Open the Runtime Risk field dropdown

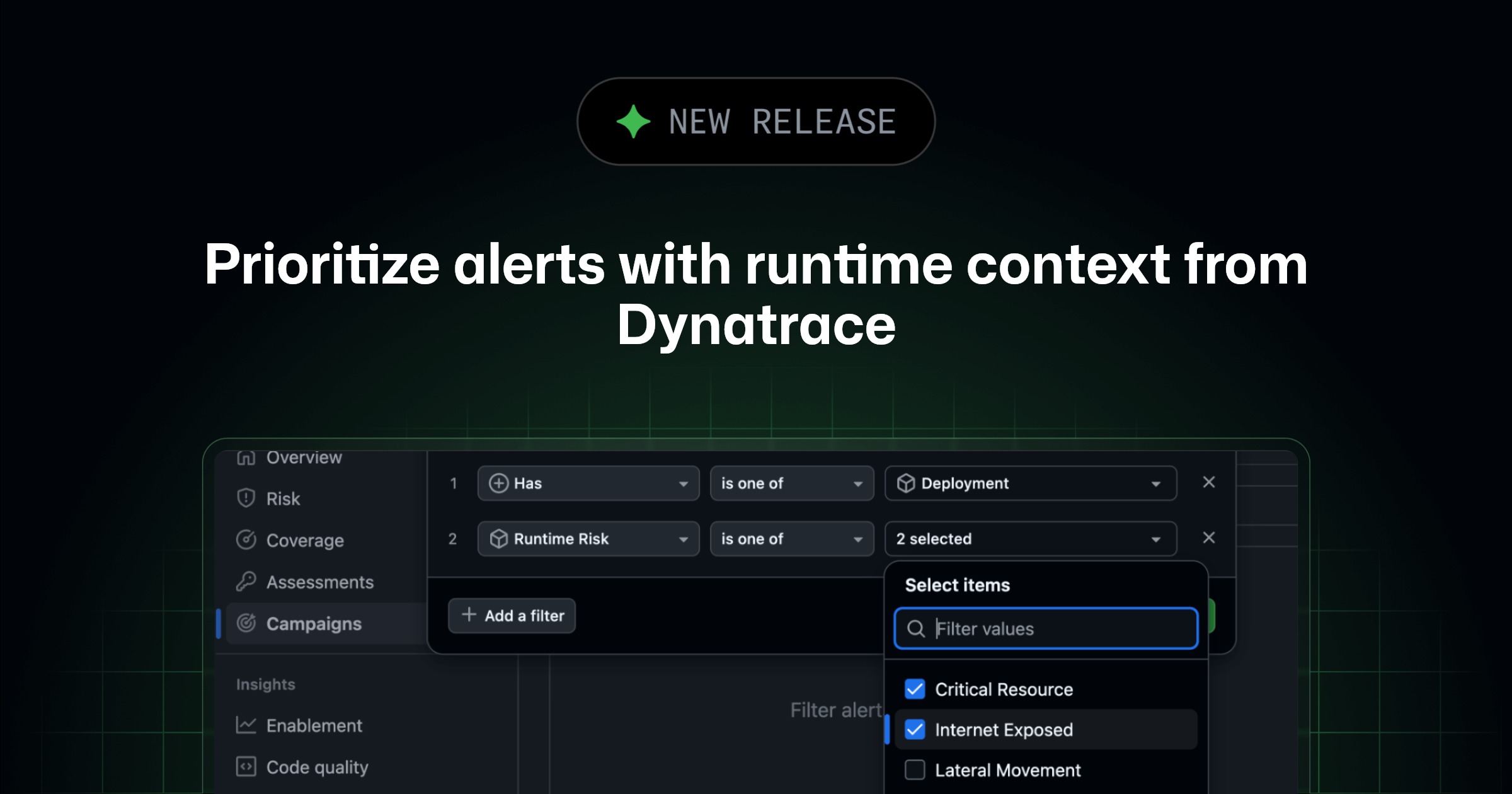point(588,539)
